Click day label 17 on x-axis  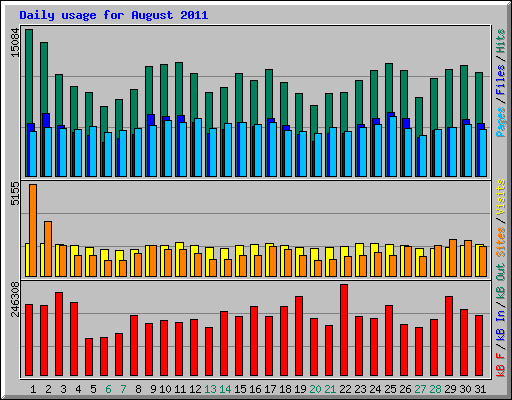pos(270,389)
